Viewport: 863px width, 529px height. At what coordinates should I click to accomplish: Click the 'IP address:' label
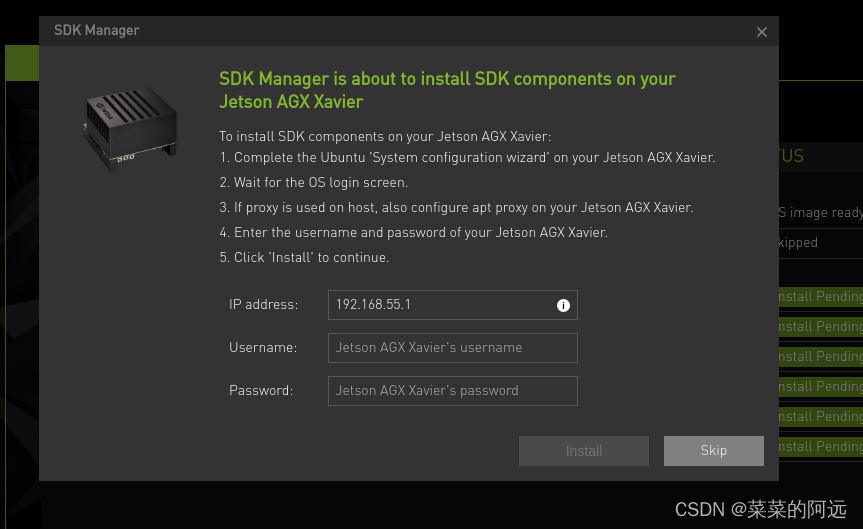point(264,304)
